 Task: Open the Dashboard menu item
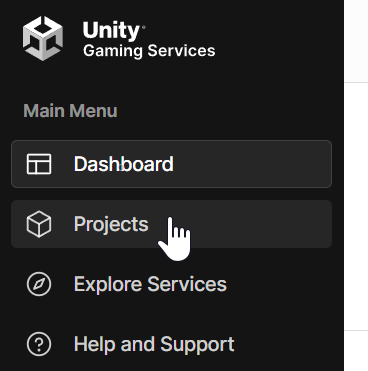[171, 164]
